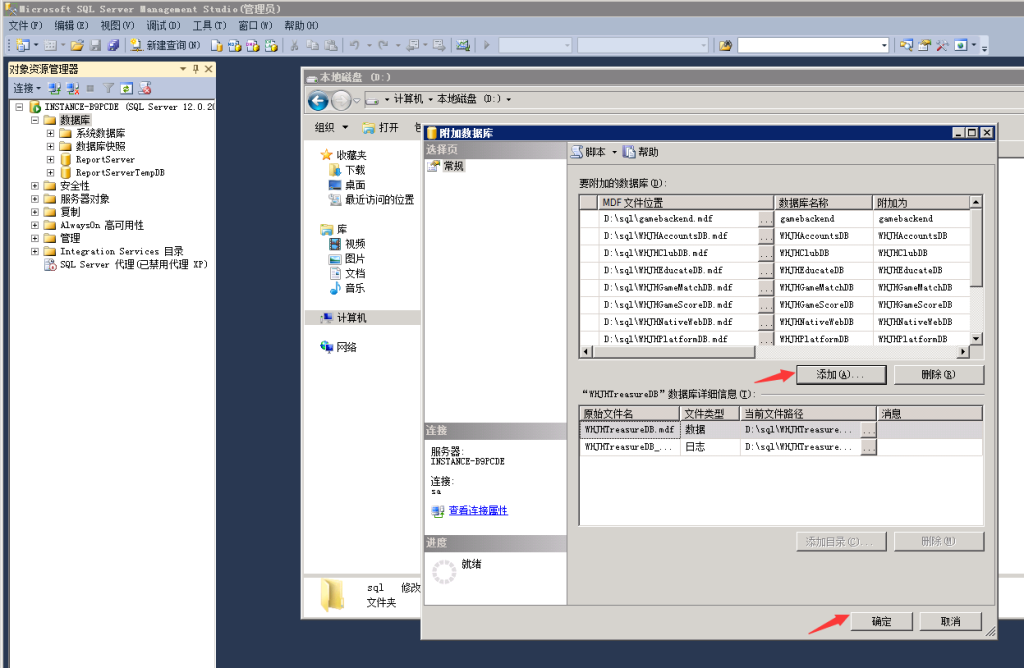The height and width of the screenshot is (668, 1024).
Task: Pin the Object Explorer panel with pushpin icon
Action: (196, 69)
